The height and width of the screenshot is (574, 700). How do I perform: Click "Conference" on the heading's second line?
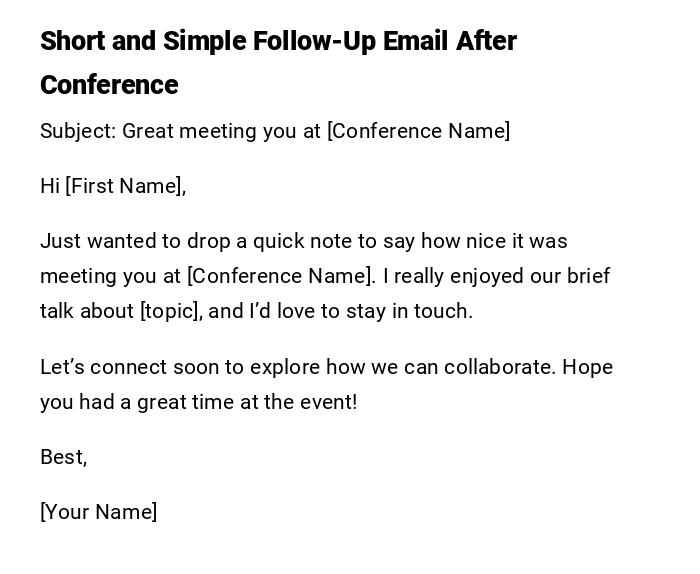(109, 85)
